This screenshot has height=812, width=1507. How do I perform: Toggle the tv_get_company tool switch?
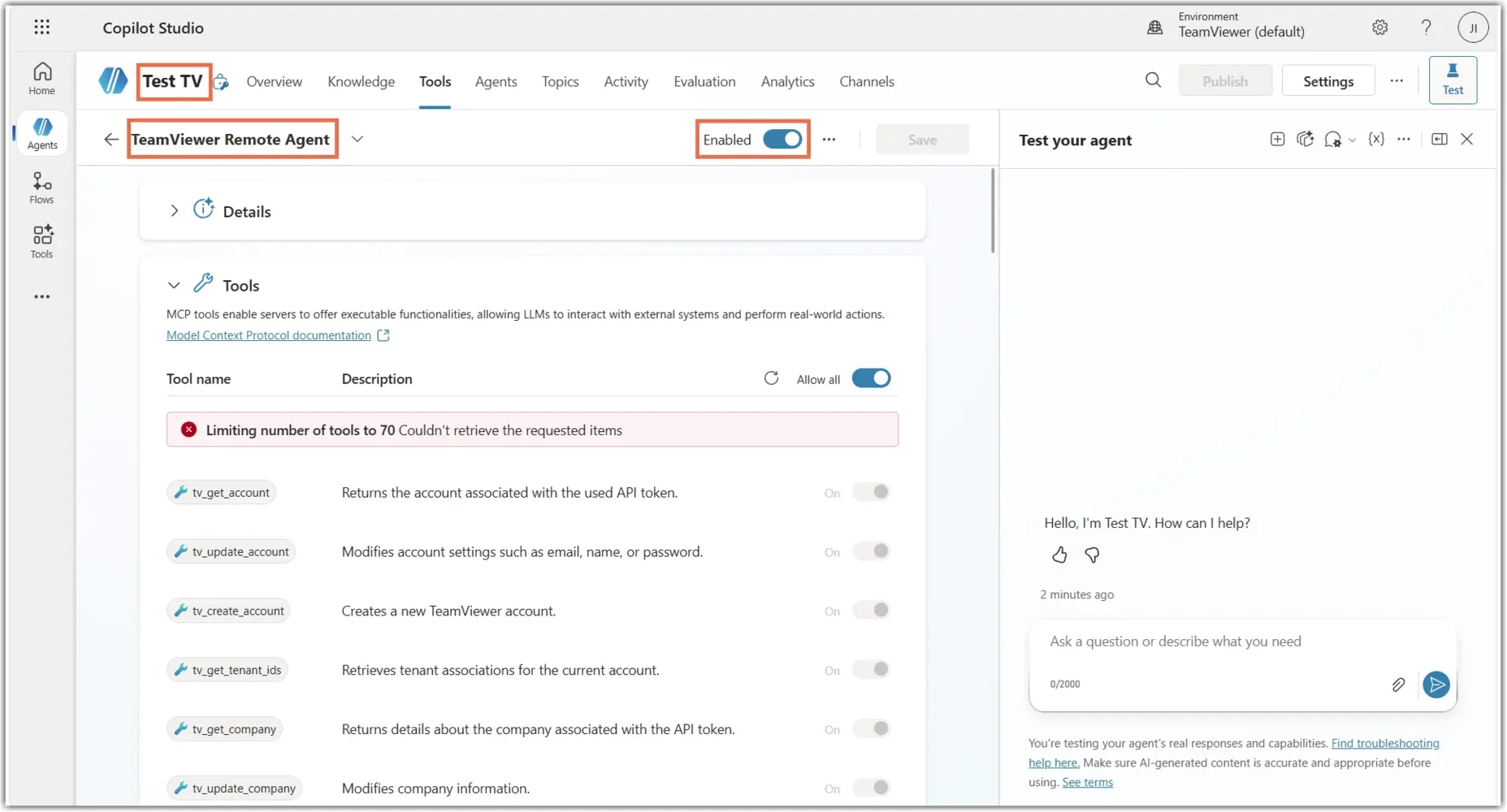(871, 729)
